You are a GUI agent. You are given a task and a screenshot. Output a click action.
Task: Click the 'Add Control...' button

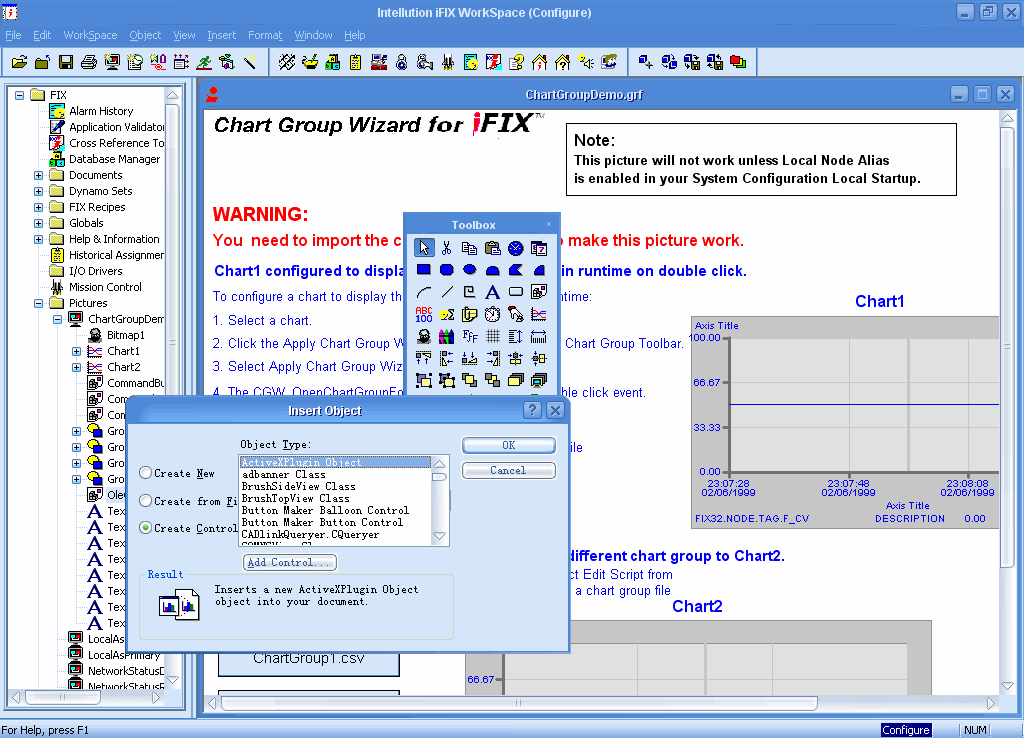[290, 562]
